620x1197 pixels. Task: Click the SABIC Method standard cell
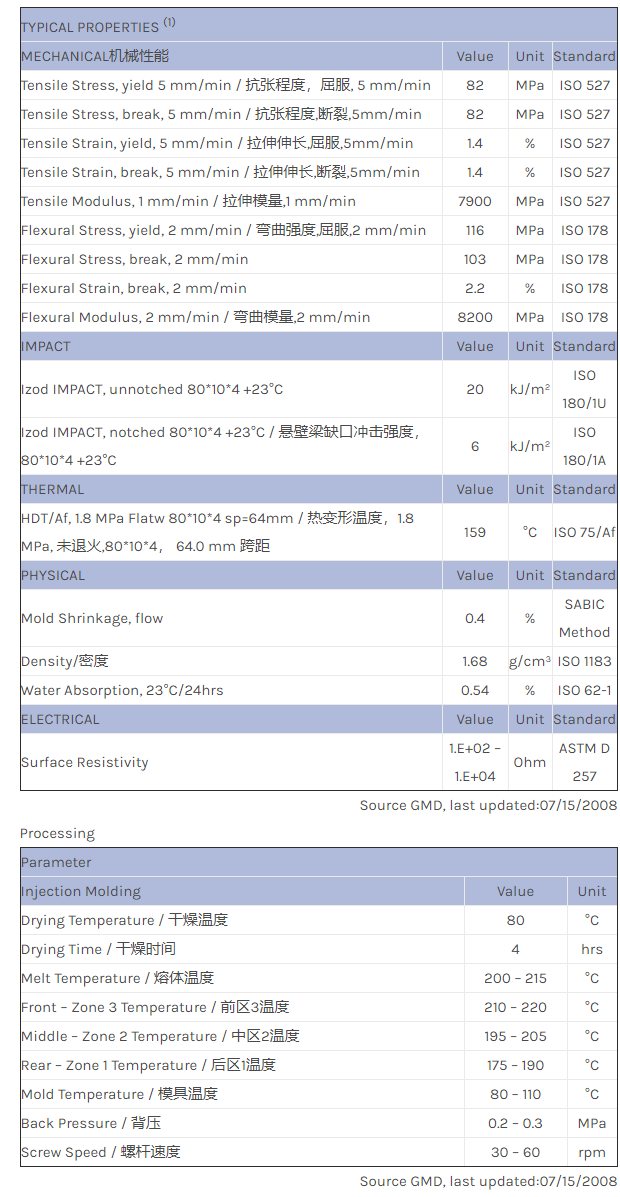click(584, 618)
